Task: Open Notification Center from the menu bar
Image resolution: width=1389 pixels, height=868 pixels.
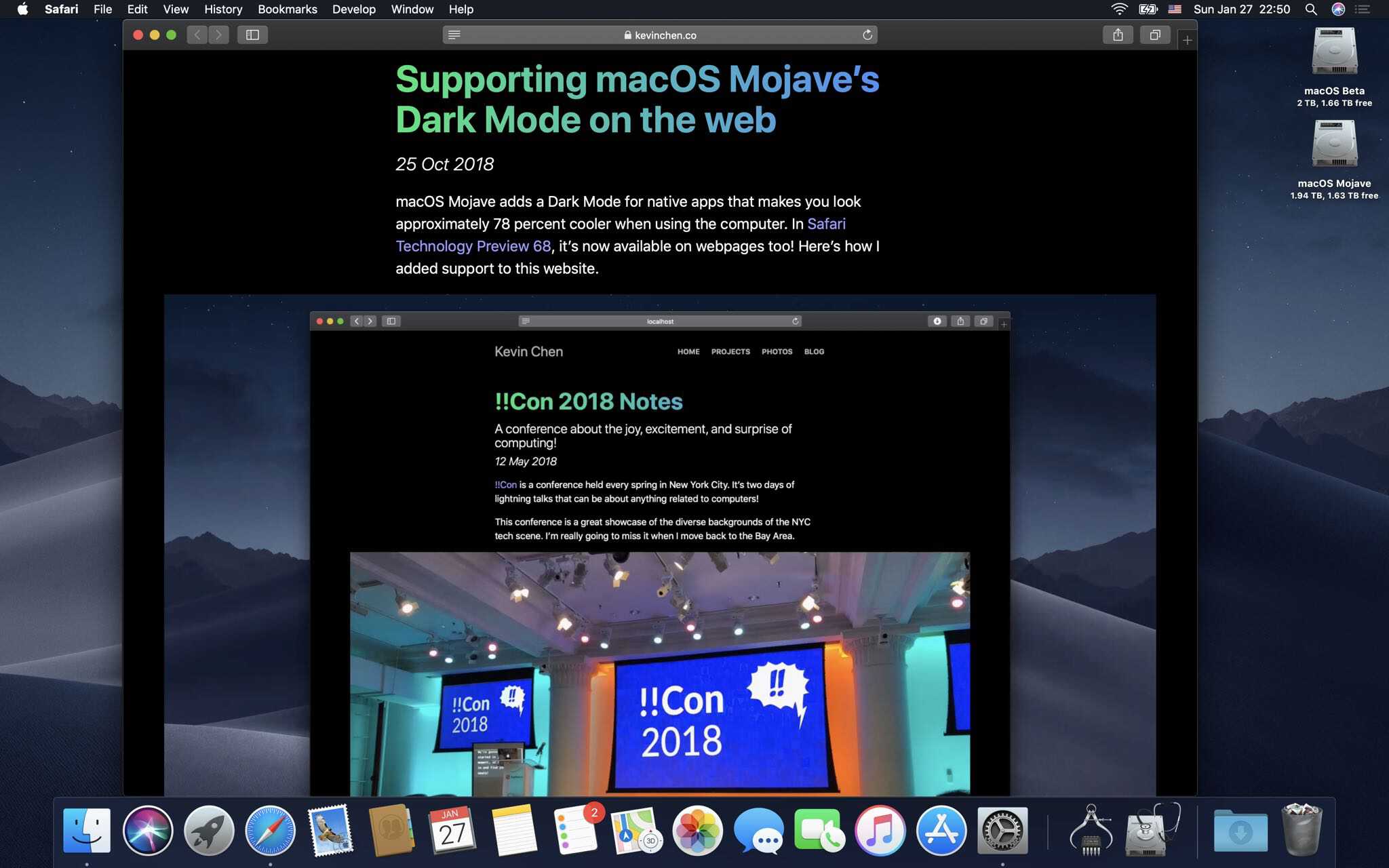Action: [1364, 9]
